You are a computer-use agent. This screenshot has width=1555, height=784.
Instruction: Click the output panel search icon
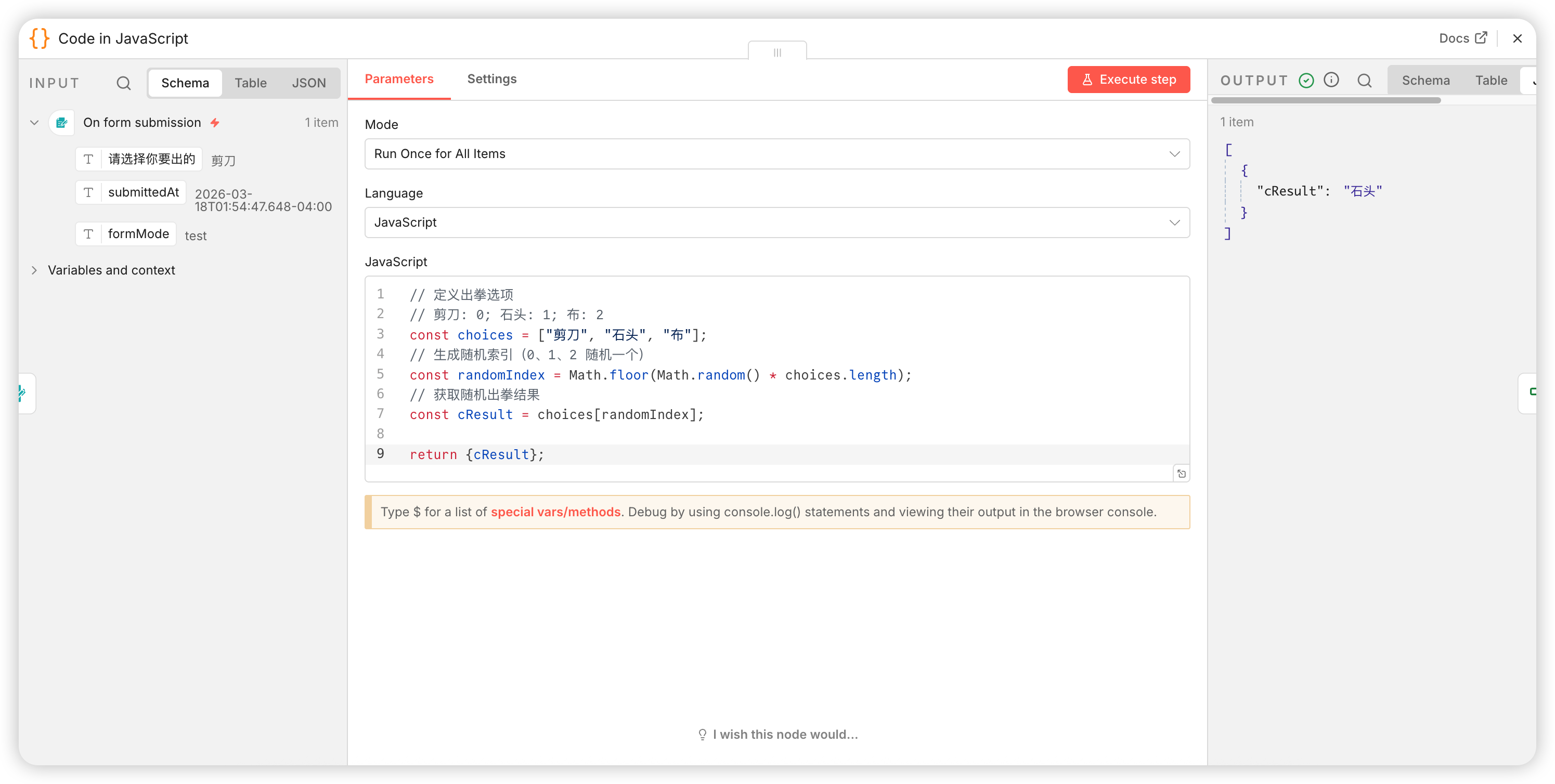[x=1364, y=80]
